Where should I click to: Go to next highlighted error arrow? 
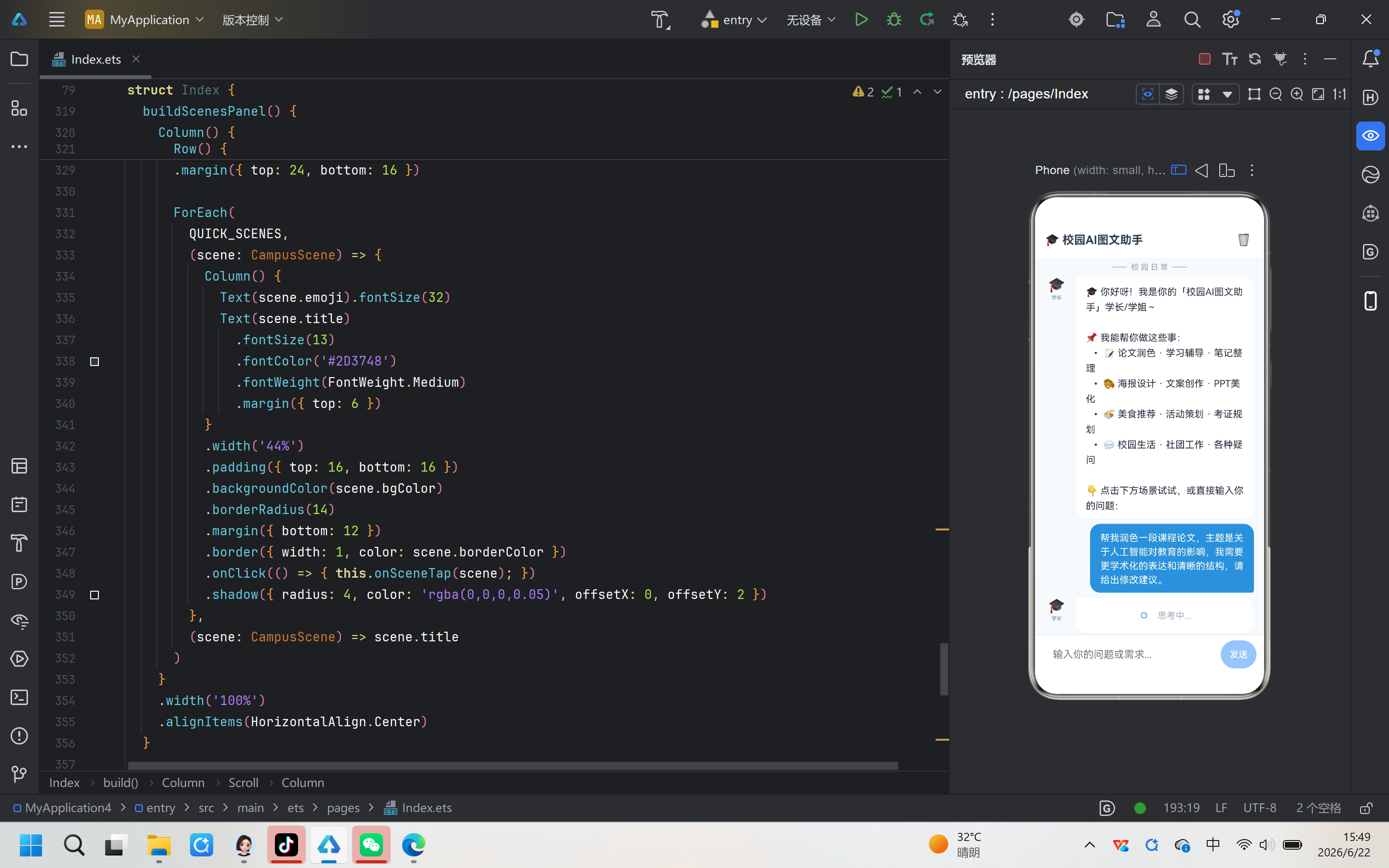click(937, 92)
